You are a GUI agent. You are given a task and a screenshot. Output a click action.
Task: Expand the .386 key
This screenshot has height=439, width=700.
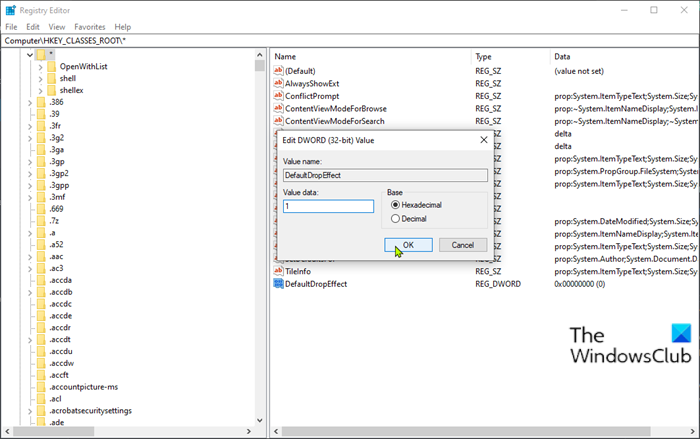coord(30,103)
